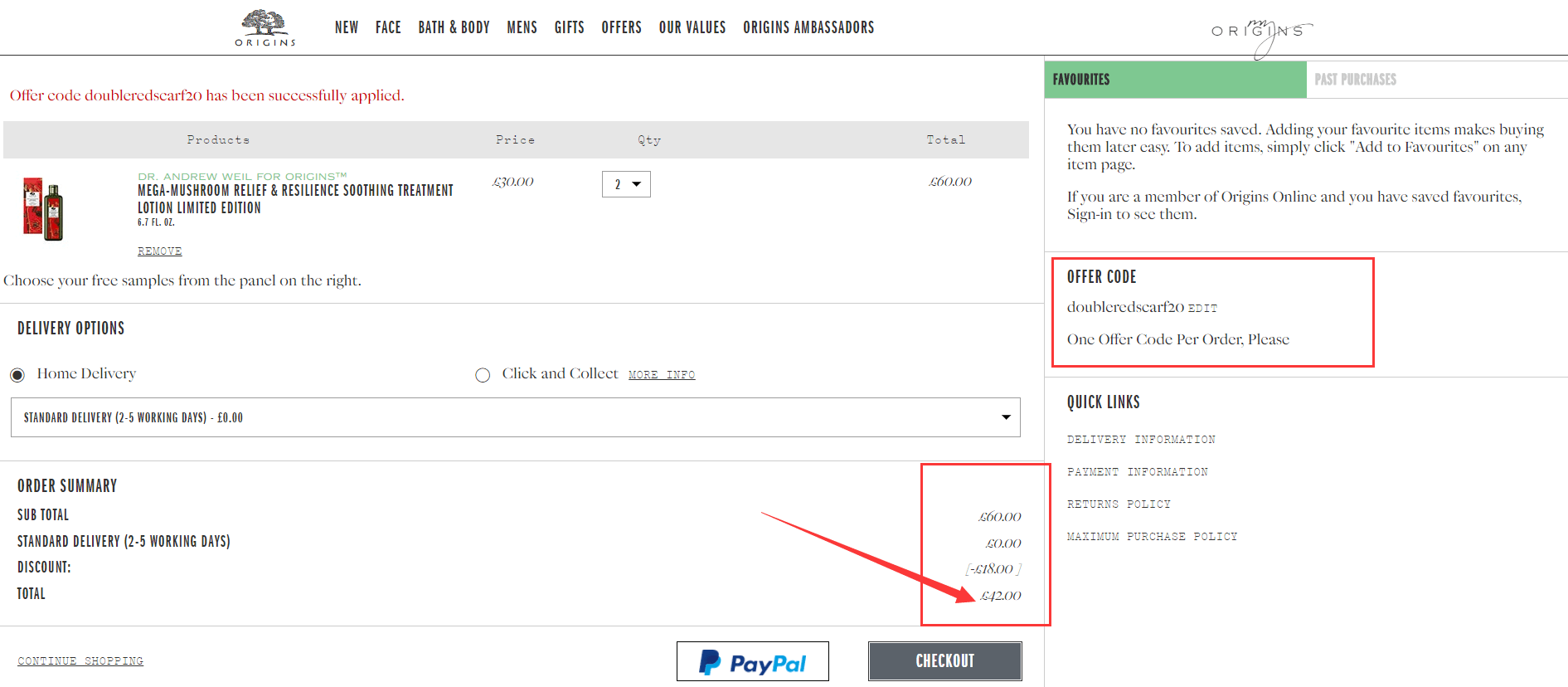Open the OUR VALUES menu

click(692, 27)
